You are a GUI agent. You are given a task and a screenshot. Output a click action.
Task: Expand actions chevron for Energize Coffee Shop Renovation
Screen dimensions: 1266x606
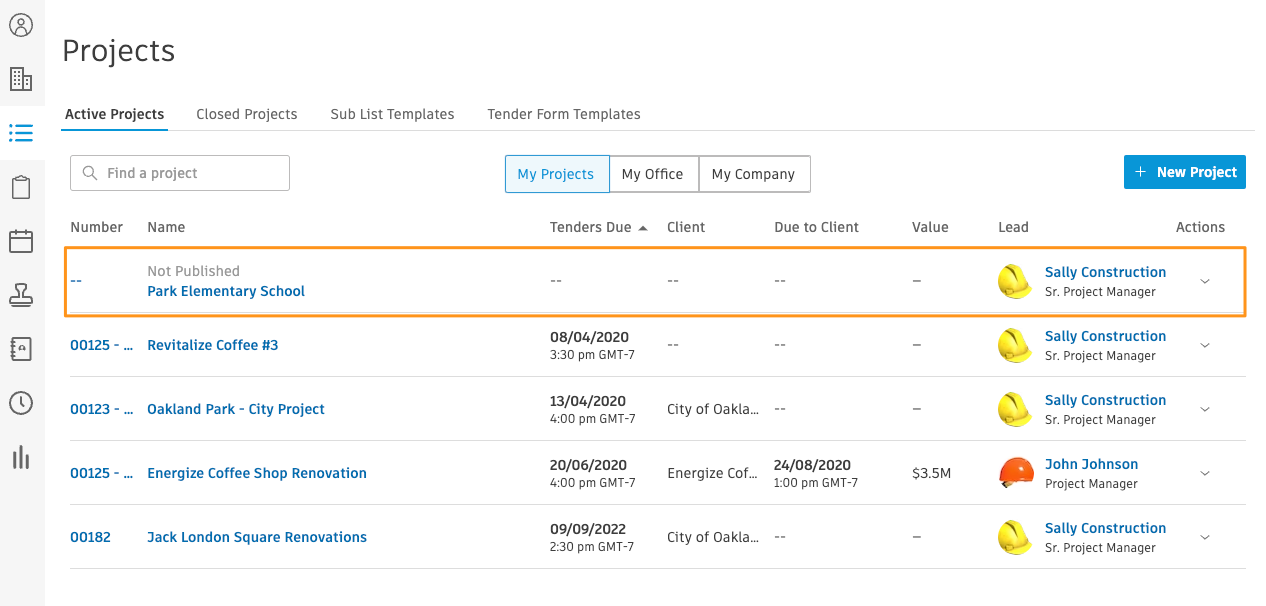click(x=1205, y=473)
